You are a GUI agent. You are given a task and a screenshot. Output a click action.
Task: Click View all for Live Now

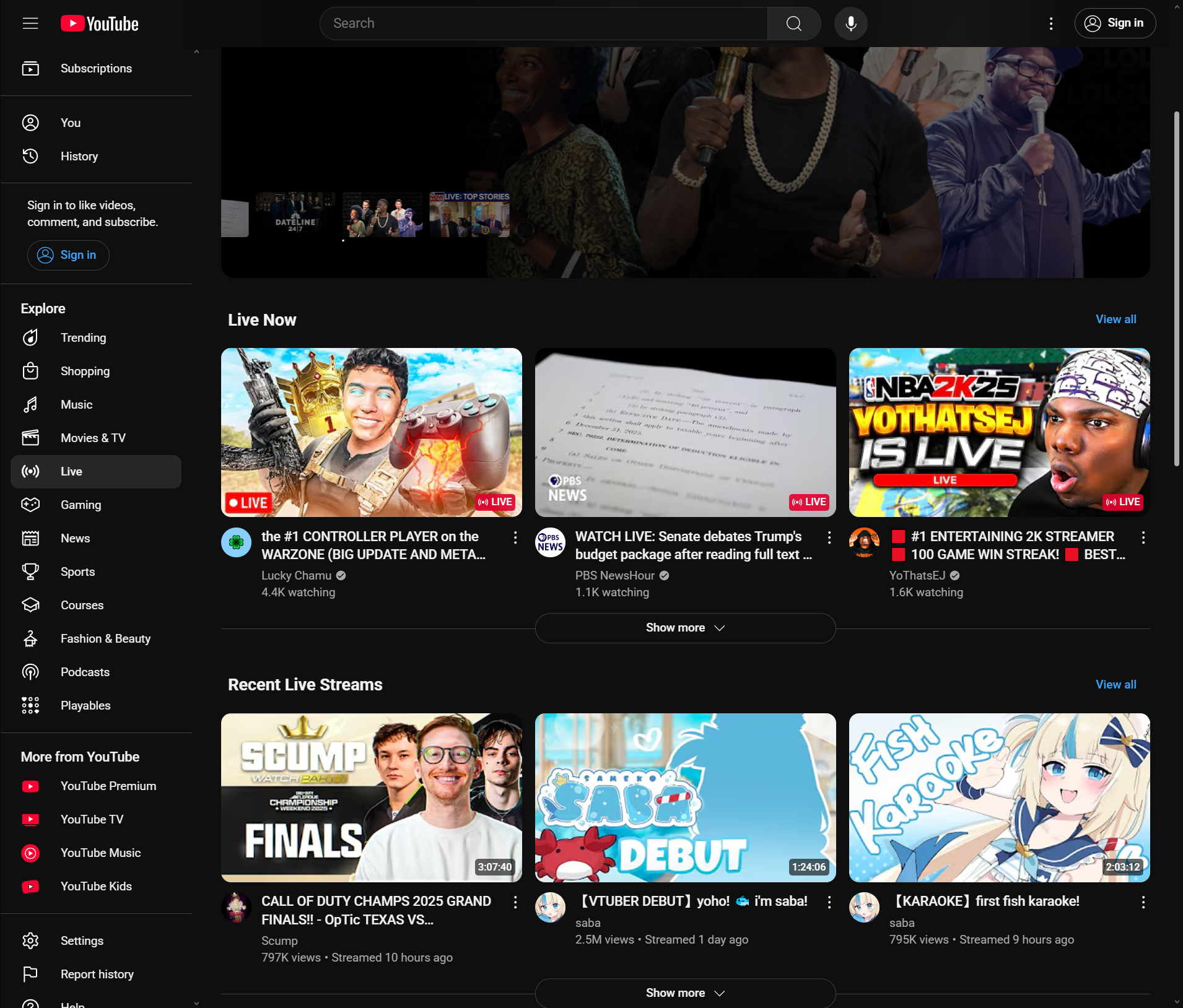point(1115,319)
